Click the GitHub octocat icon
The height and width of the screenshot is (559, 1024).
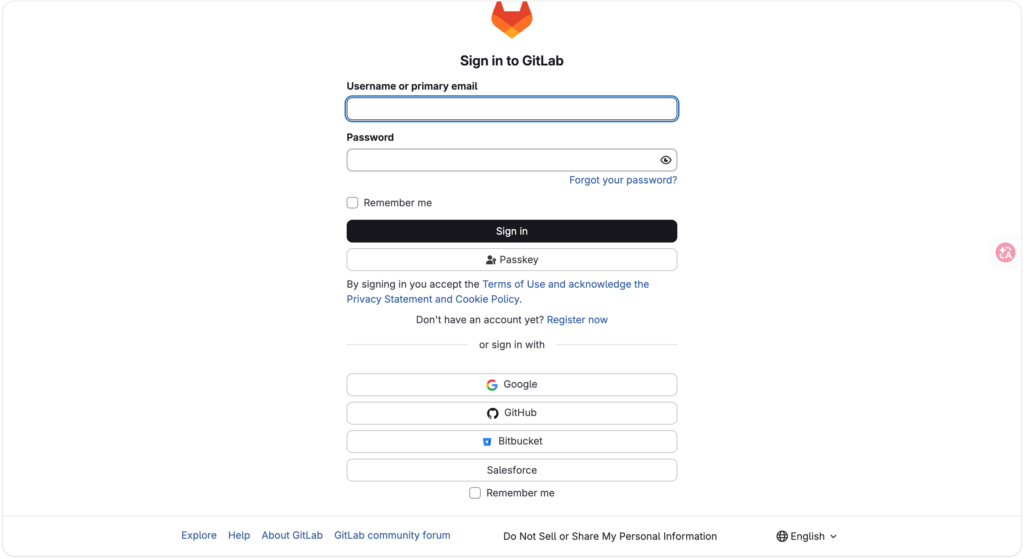click(492, 413)
